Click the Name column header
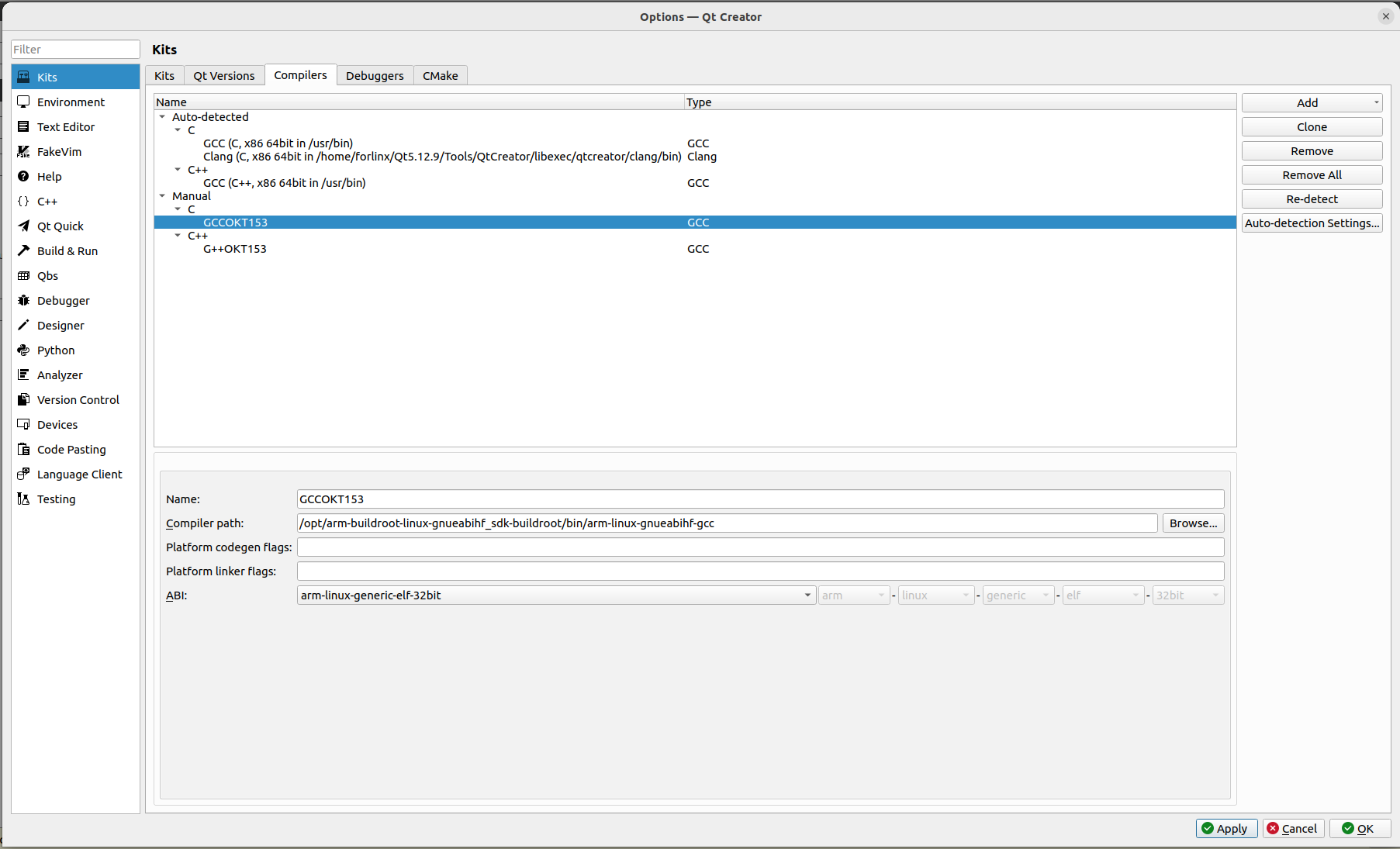The height and width of the screenshot is (849, 1400). 419,102
